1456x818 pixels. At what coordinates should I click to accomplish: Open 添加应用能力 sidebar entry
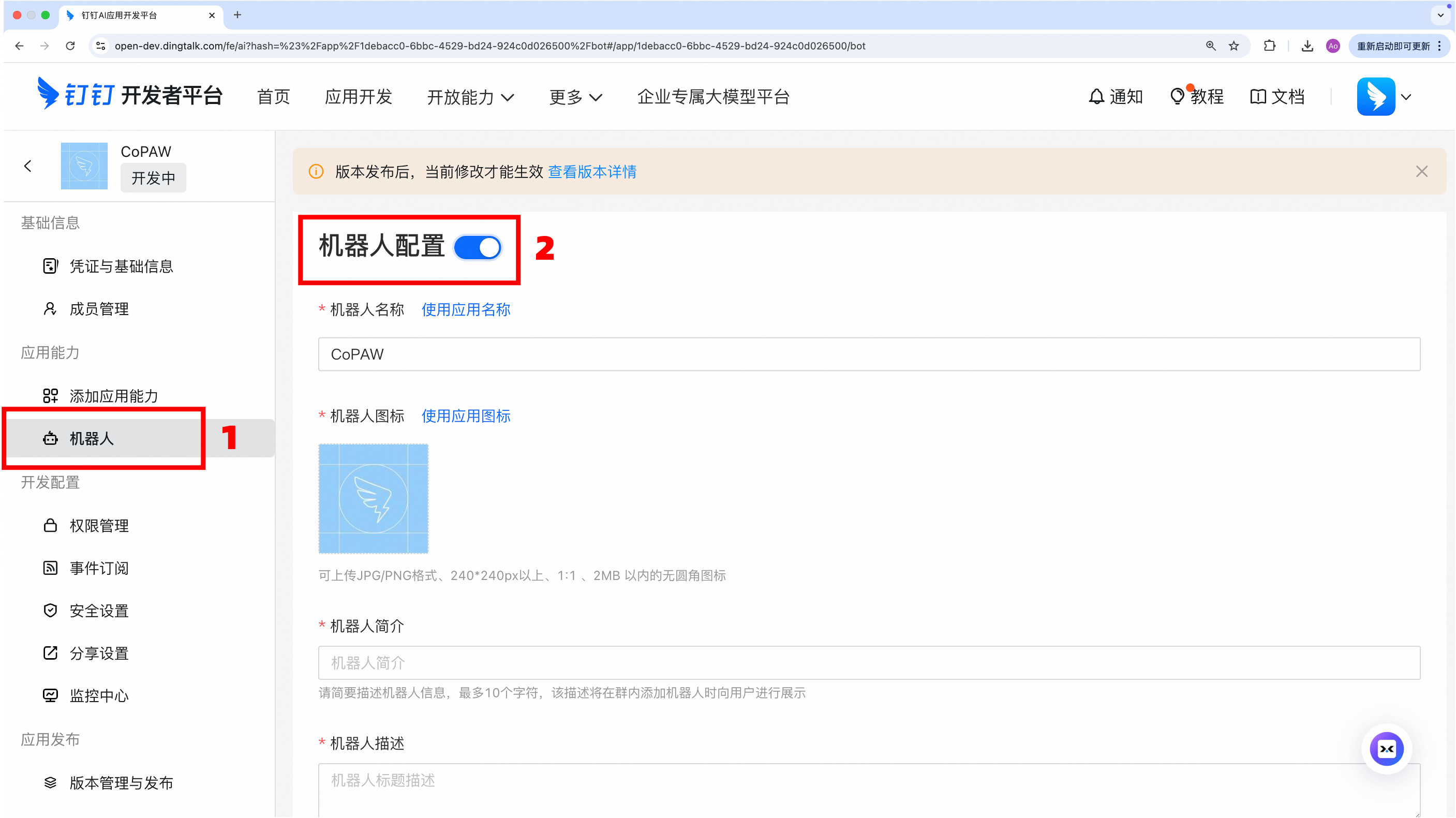click(101, 396)
